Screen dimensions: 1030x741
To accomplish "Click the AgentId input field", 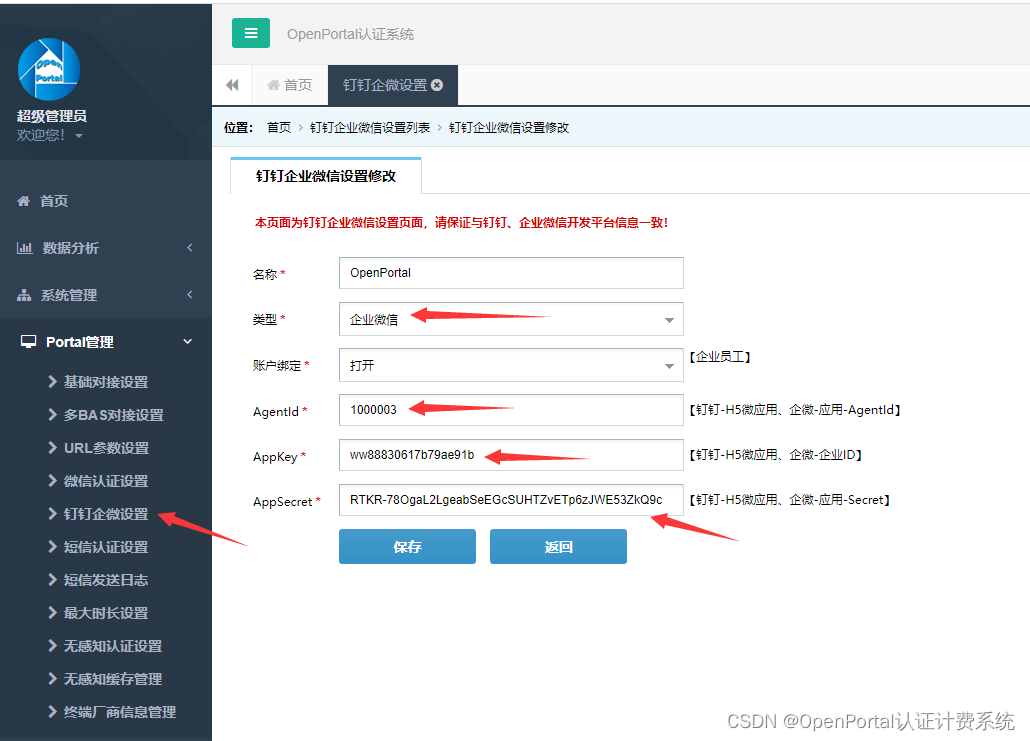I will click(511, 410).
